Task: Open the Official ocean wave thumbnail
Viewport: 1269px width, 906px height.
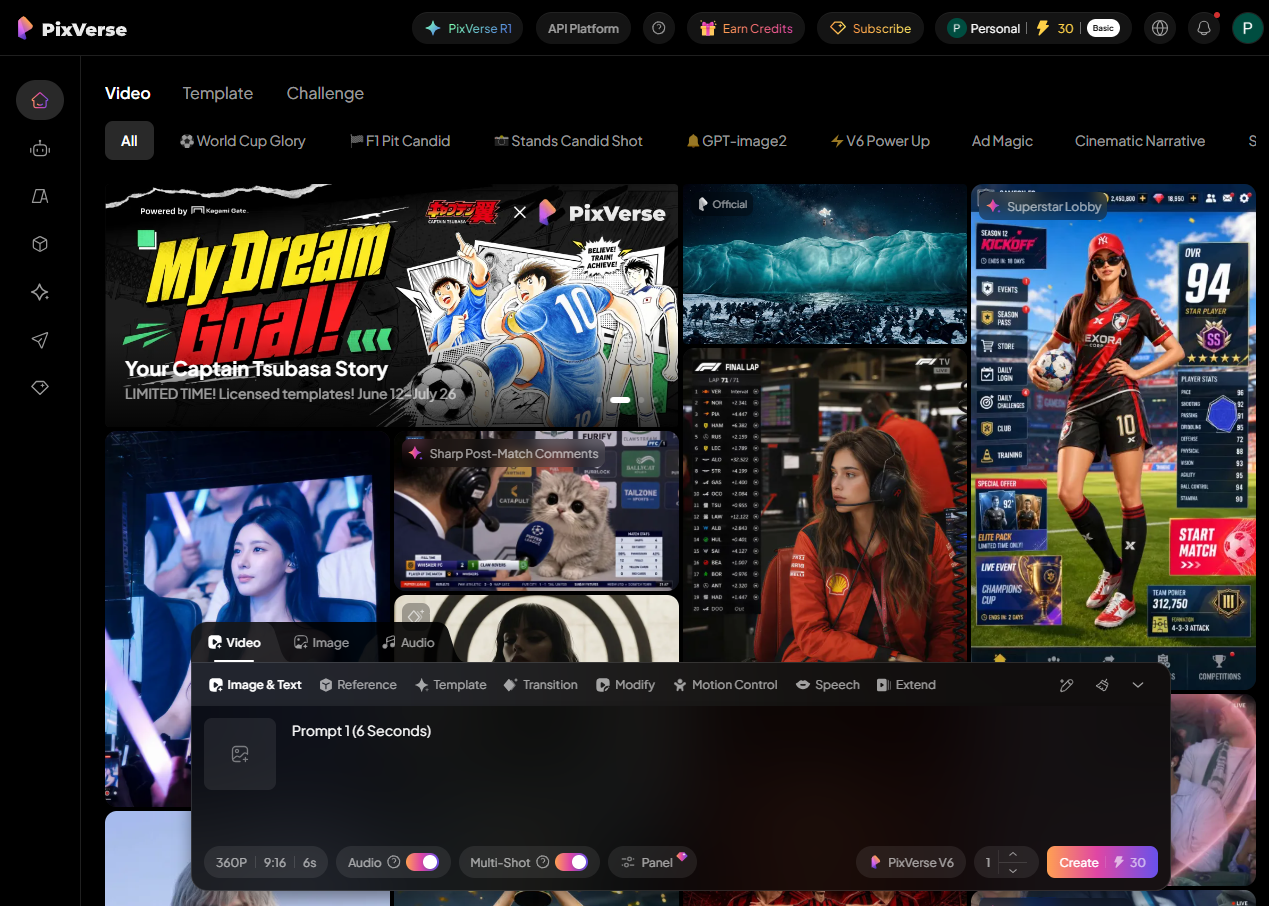Action: [x=825, y=264]
